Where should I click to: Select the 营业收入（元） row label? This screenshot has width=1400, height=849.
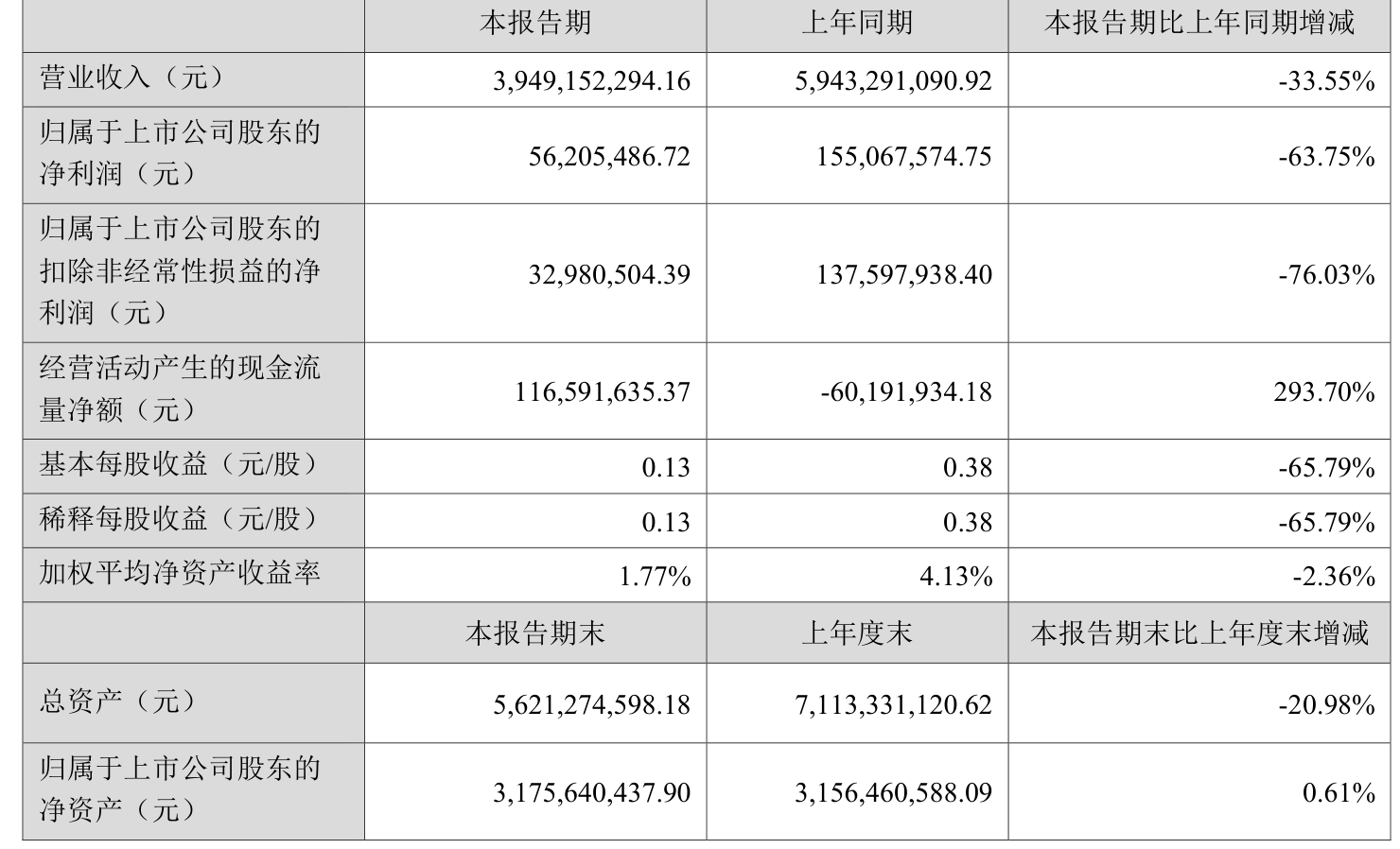point(132,78)
